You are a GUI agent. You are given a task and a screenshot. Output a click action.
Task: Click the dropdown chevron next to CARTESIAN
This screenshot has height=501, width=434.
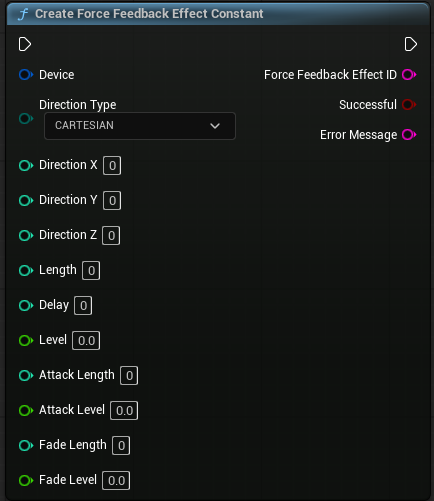point(215,126)
